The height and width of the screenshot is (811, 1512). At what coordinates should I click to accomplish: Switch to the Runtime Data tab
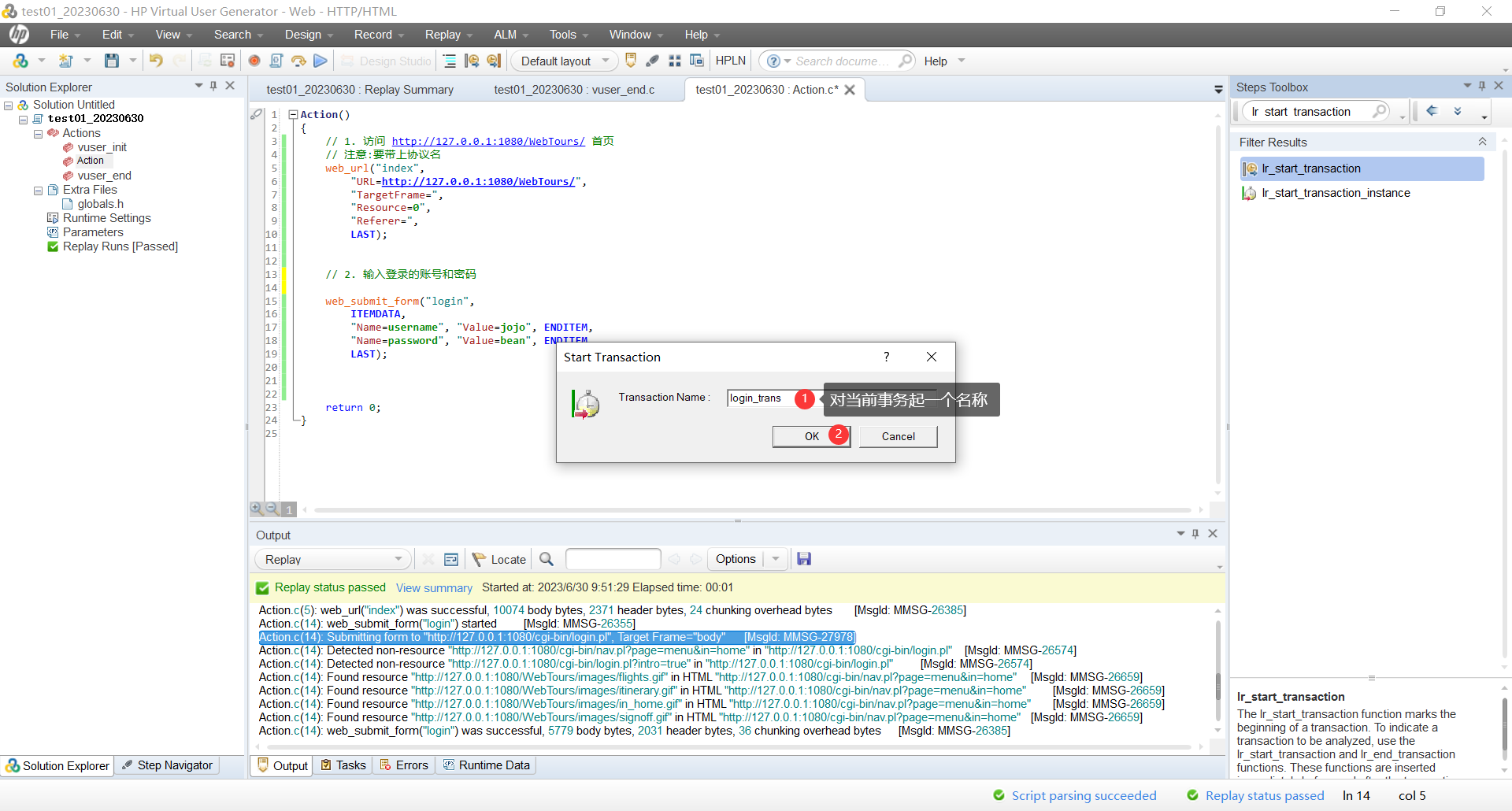pos(487,765)
